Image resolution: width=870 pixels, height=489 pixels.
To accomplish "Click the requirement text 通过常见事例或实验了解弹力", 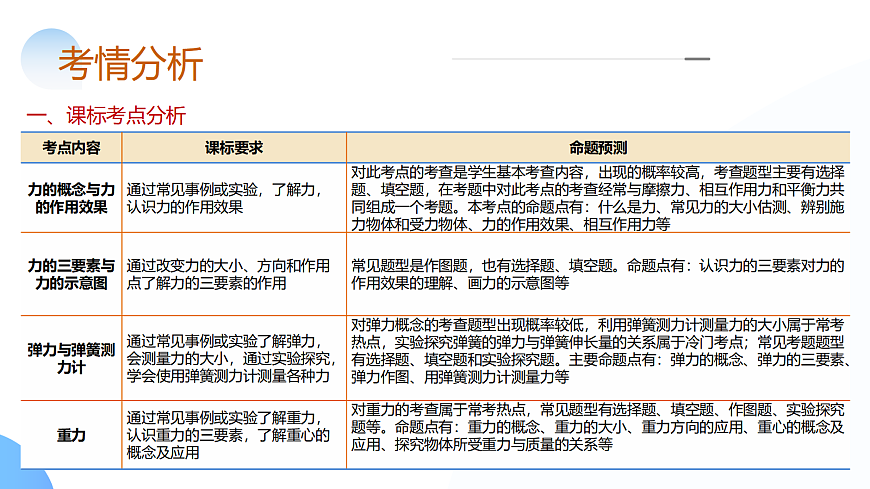I will 231,359.
